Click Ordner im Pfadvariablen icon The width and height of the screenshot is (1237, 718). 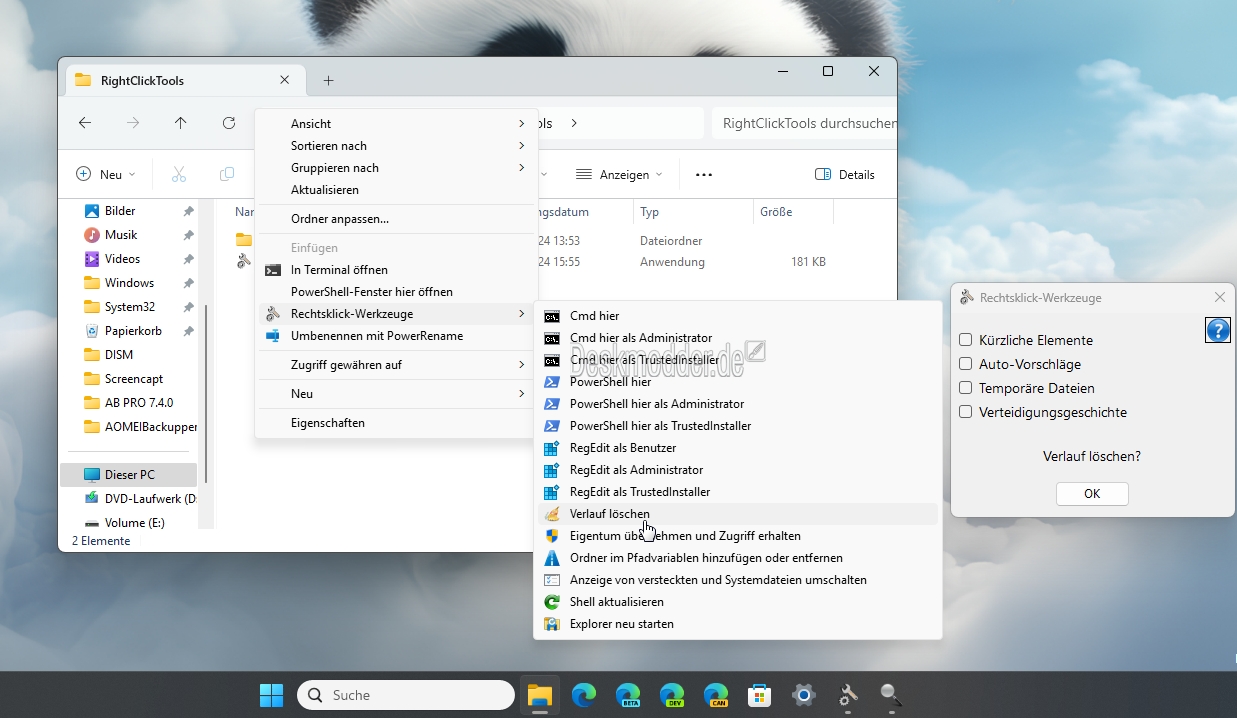[x=552, y=558]
